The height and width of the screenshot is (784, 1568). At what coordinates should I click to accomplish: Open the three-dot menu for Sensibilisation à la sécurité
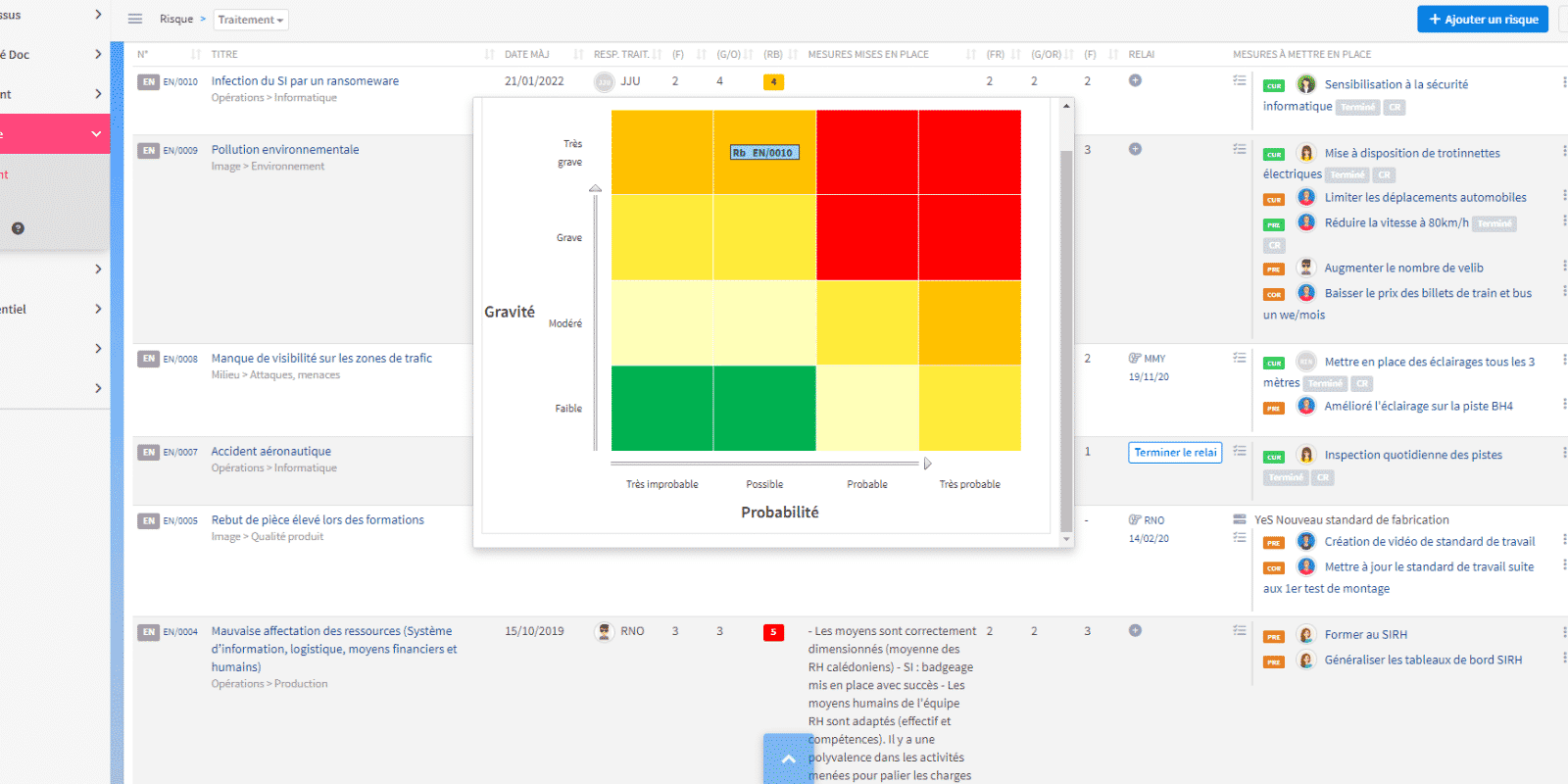(x=1563, y=83)
